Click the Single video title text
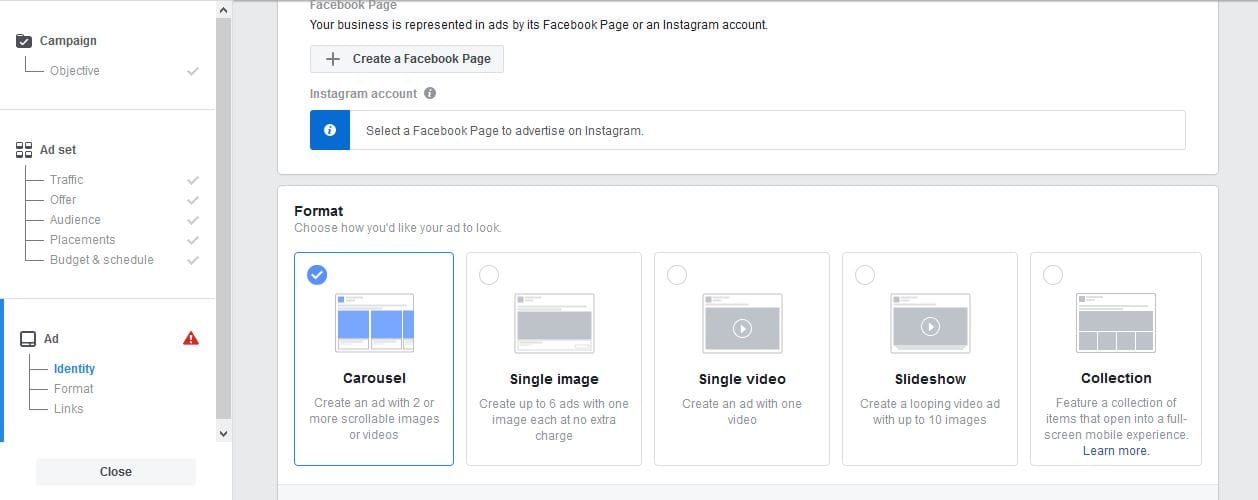This screenshot has width=1258, height=500. coord(742,379)
